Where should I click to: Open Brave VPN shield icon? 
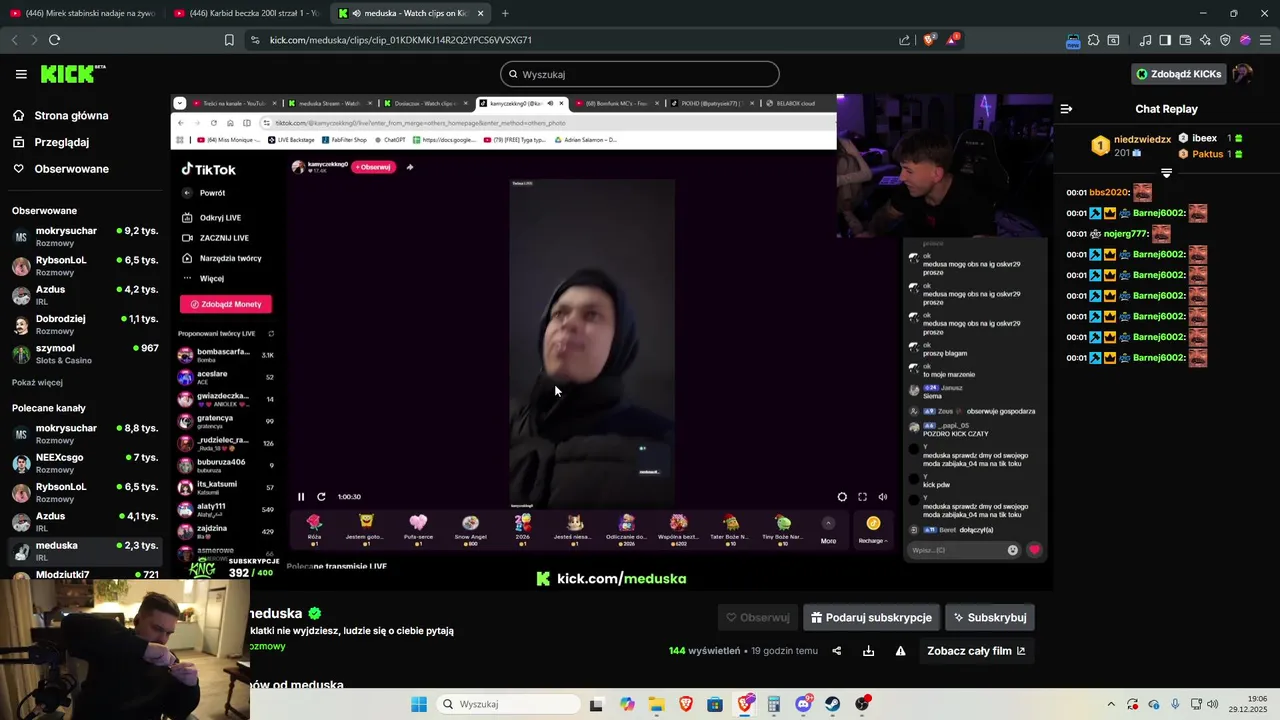click(x=1225, y=40)
